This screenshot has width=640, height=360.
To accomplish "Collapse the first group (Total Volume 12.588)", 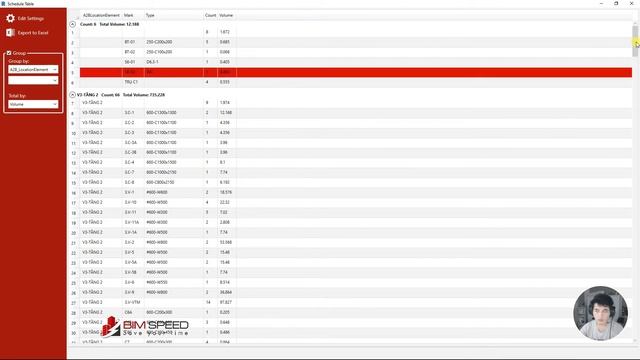I will tap(73, 24).
